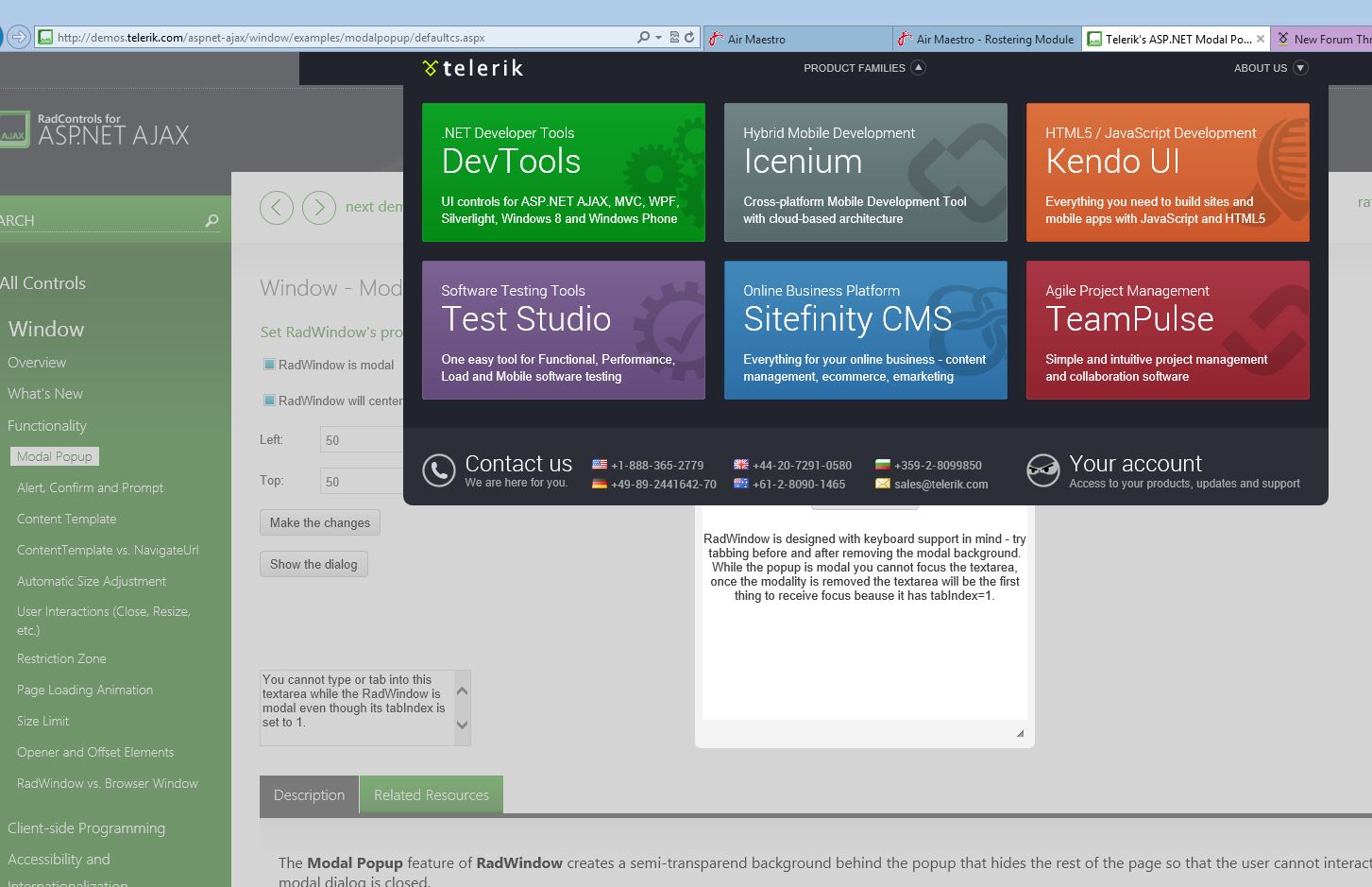Click the textarea scroll up arrow
The image size is (1372, 887).
(462, 691)
